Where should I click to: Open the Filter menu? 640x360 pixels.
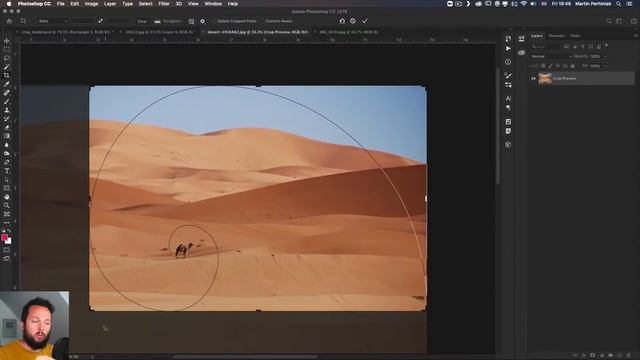(164, 4)
